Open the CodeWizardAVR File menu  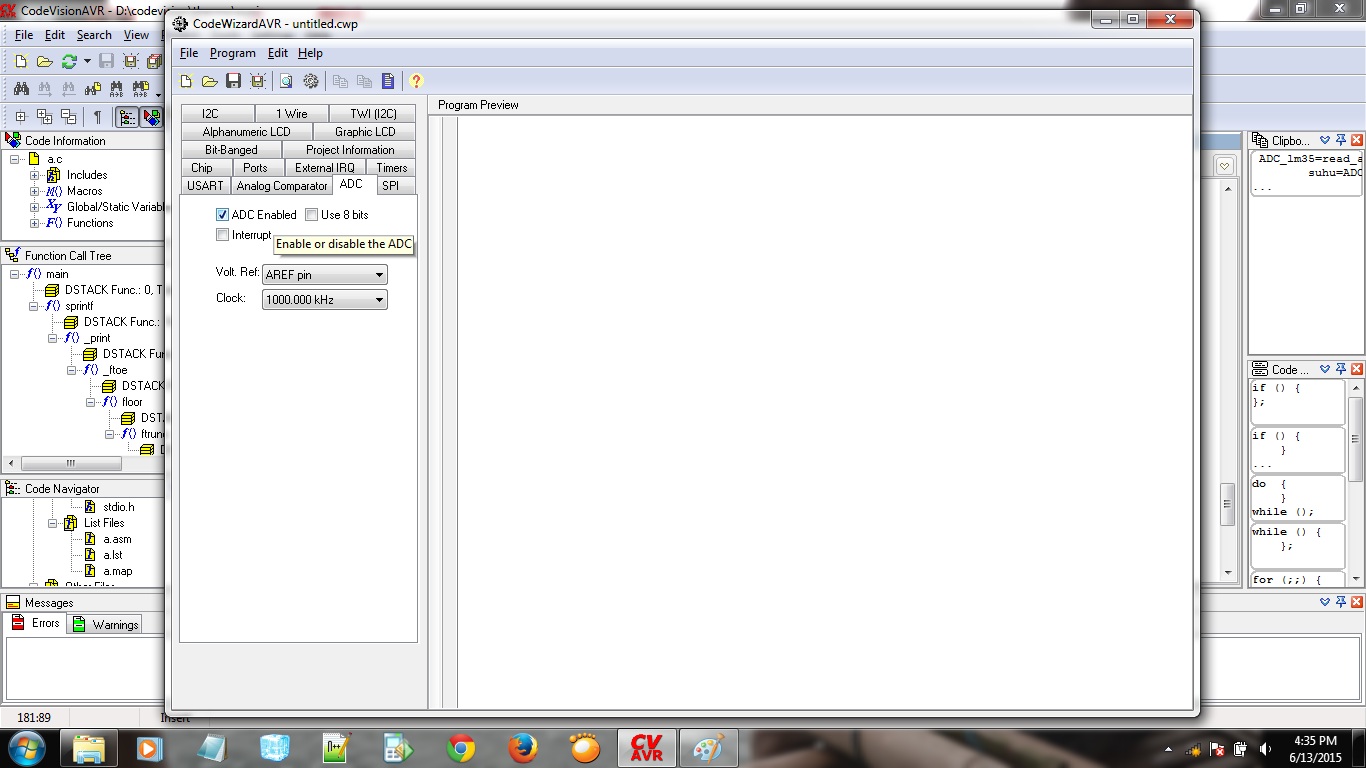tap(189, 53)
